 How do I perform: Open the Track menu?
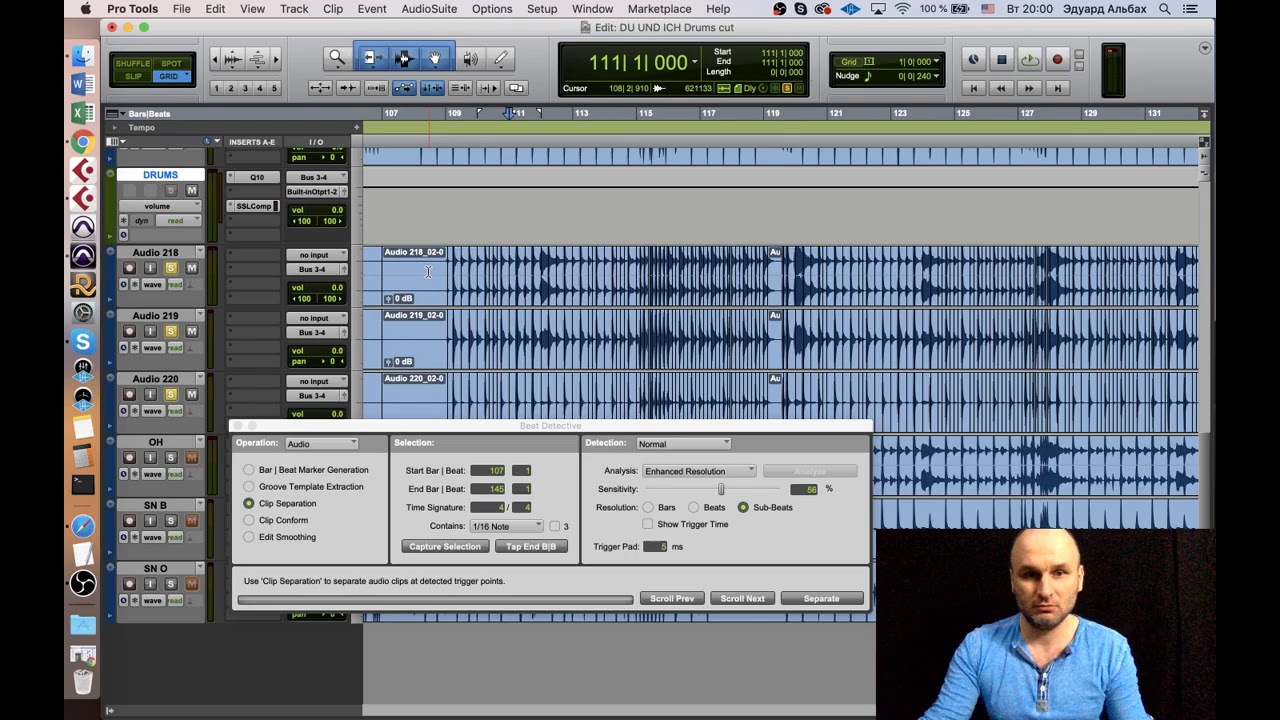click(294, 9)
